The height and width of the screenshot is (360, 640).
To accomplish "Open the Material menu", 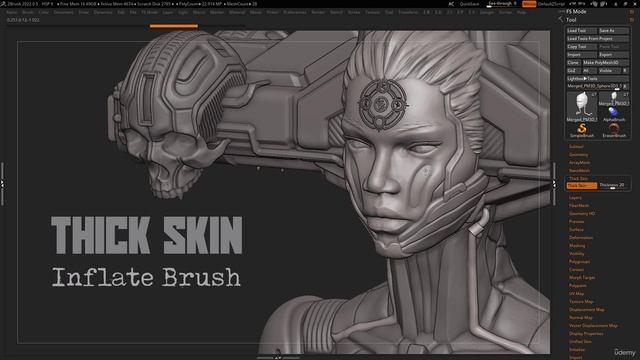I will click(x=237, y=12).
